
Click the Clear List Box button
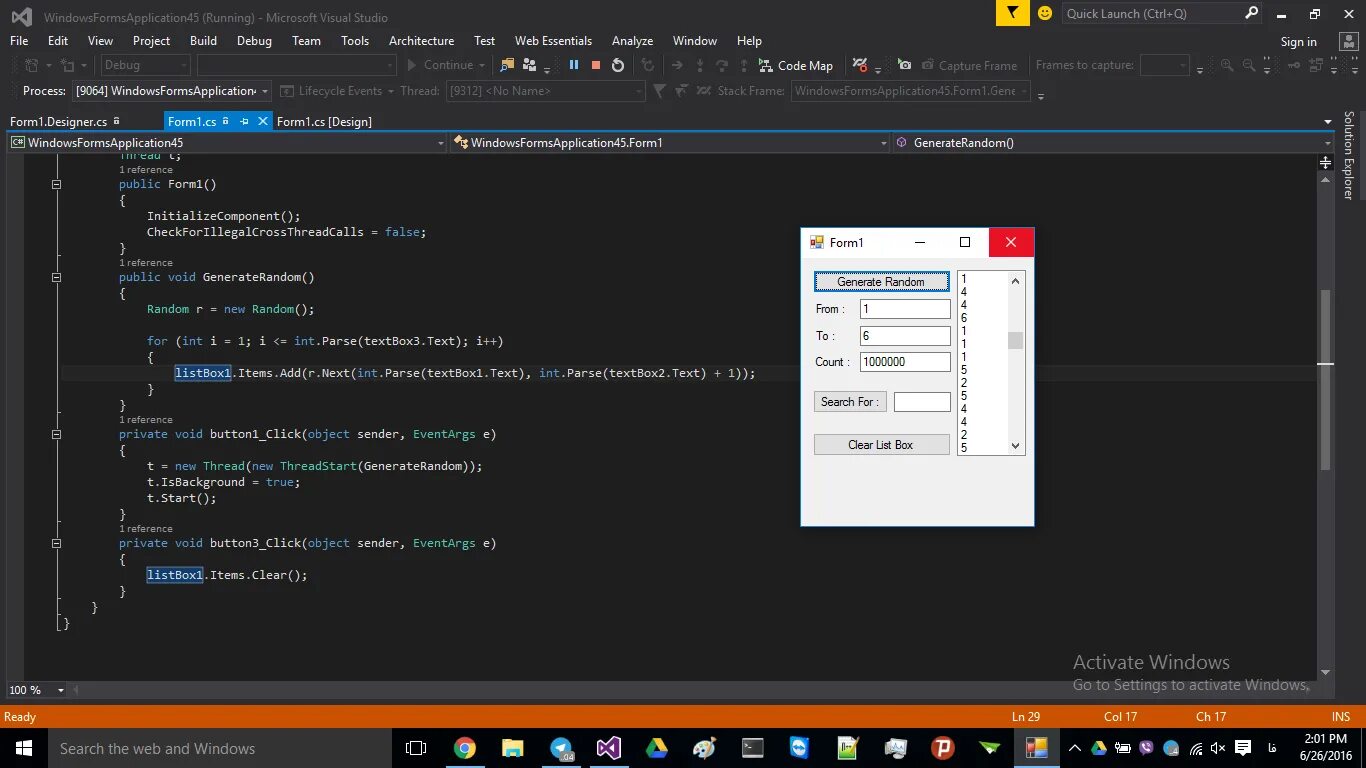click(881, 445)
